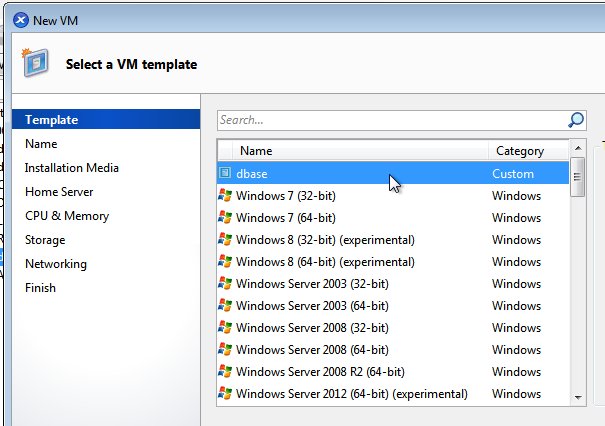Click the Windows Server 2012 flag icon

[225, 393]
